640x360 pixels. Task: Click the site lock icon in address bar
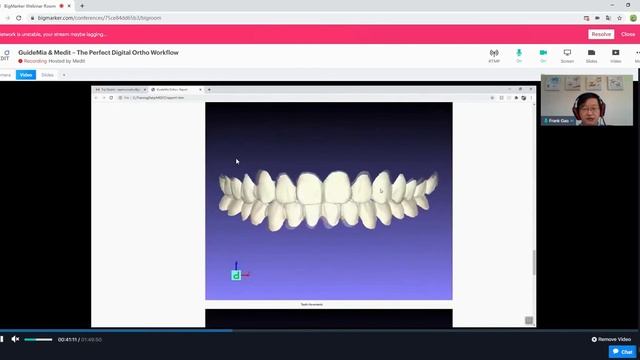tap(32, 18)
